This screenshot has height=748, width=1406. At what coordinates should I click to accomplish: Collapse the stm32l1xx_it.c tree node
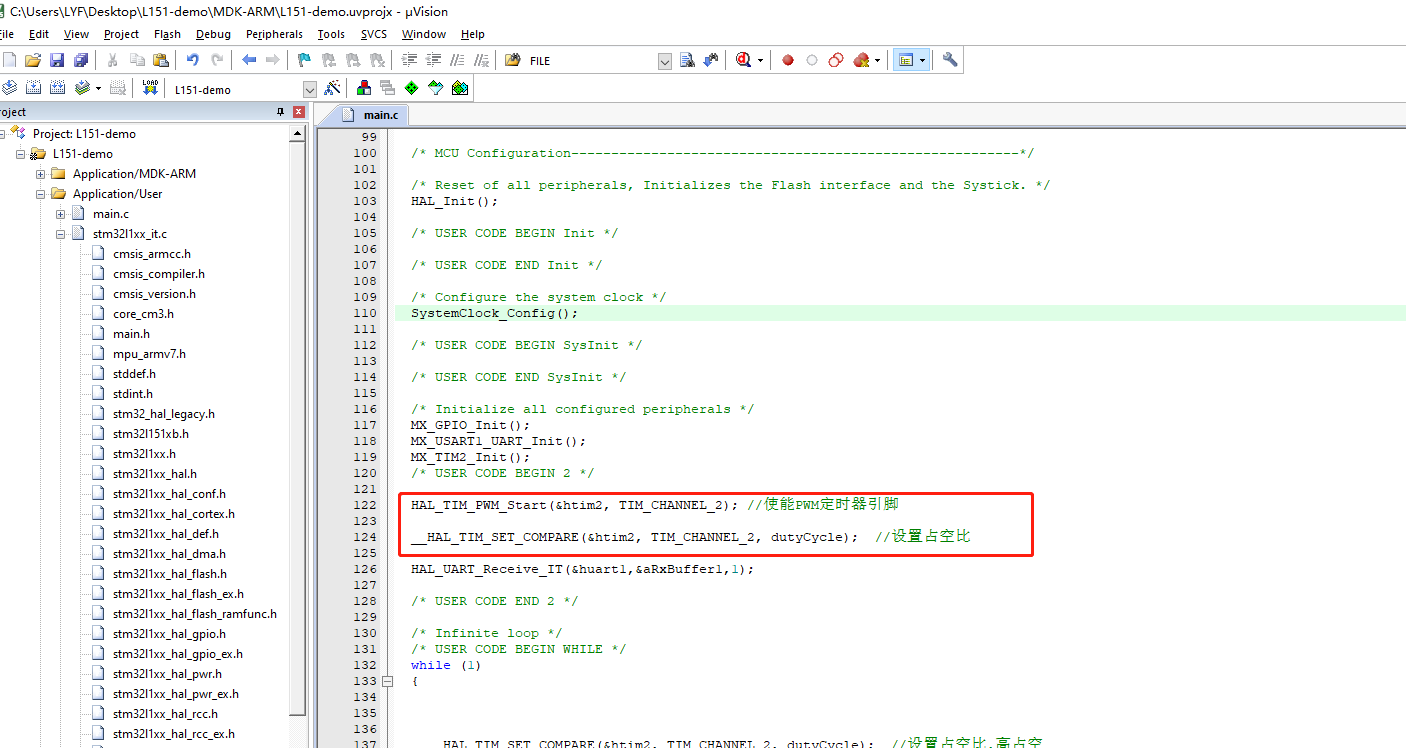pyautogui.click(x=61, y=233)
